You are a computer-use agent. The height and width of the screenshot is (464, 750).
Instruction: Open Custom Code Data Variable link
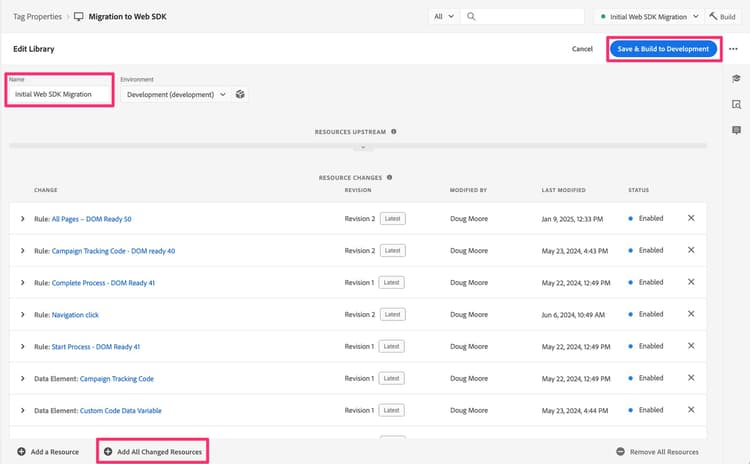(x=121, y=411)
